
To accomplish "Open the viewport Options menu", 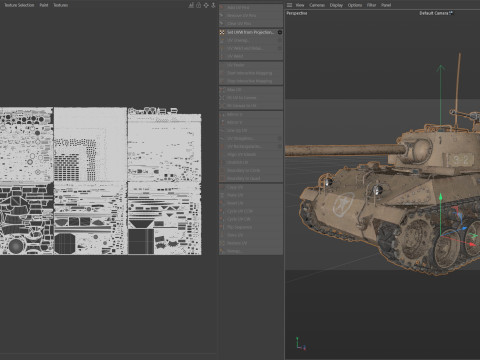I will point(355,5).
